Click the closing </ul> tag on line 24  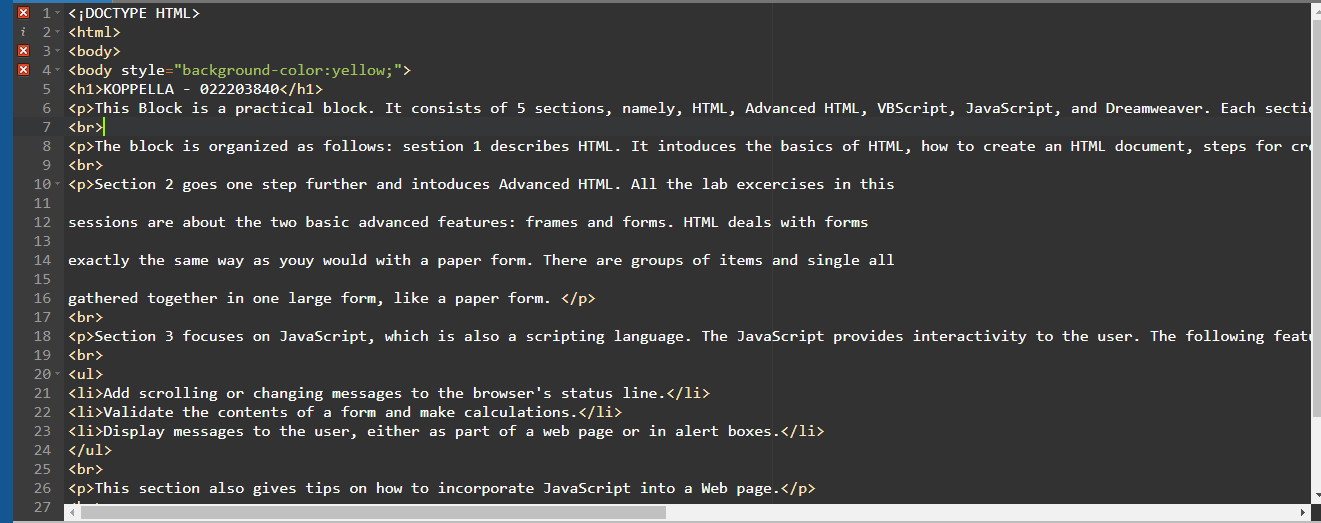coord(90,450)
